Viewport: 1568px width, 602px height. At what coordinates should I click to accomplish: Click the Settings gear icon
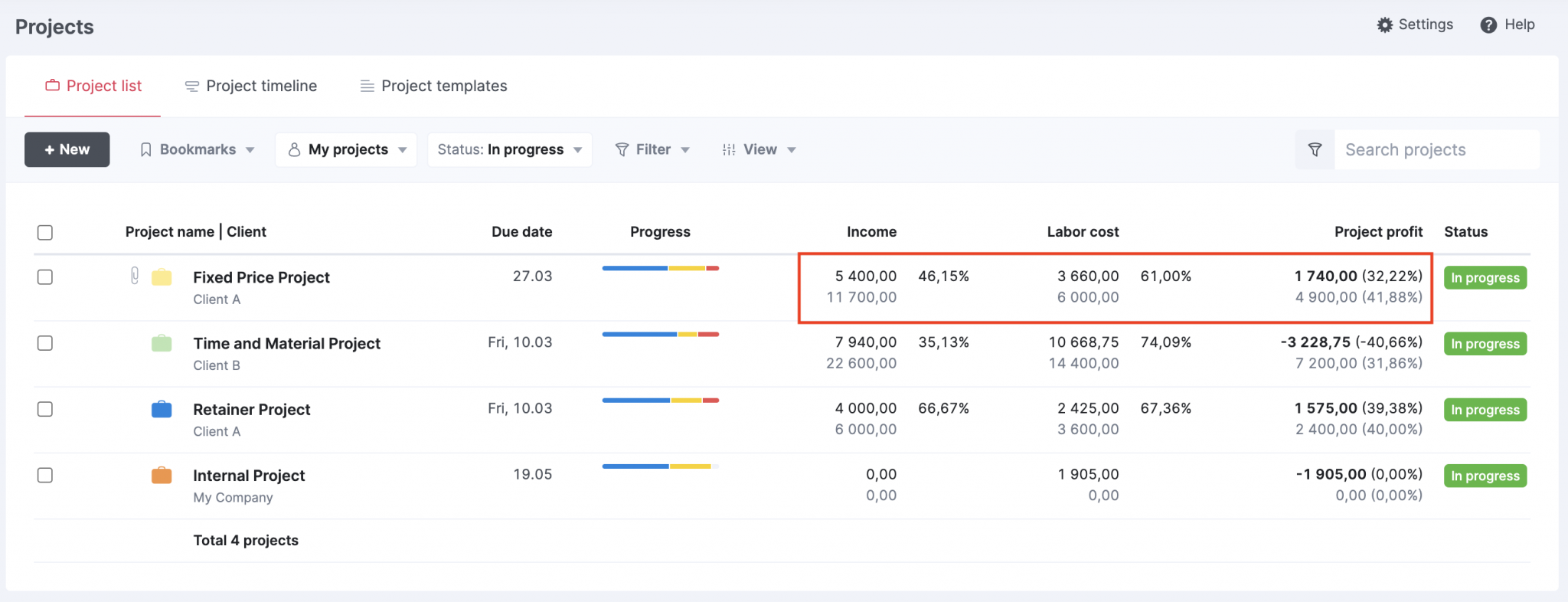[x=1384, y=25]
